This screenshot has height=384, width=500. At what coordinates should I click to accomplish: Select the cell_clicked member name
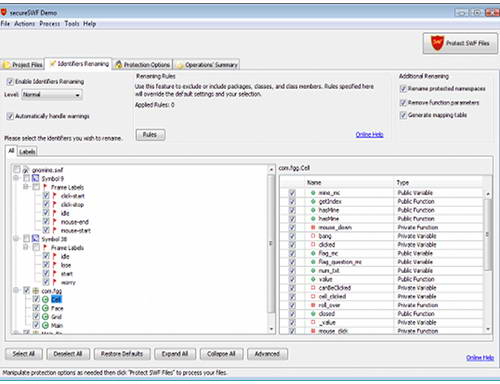coord(332,296)
